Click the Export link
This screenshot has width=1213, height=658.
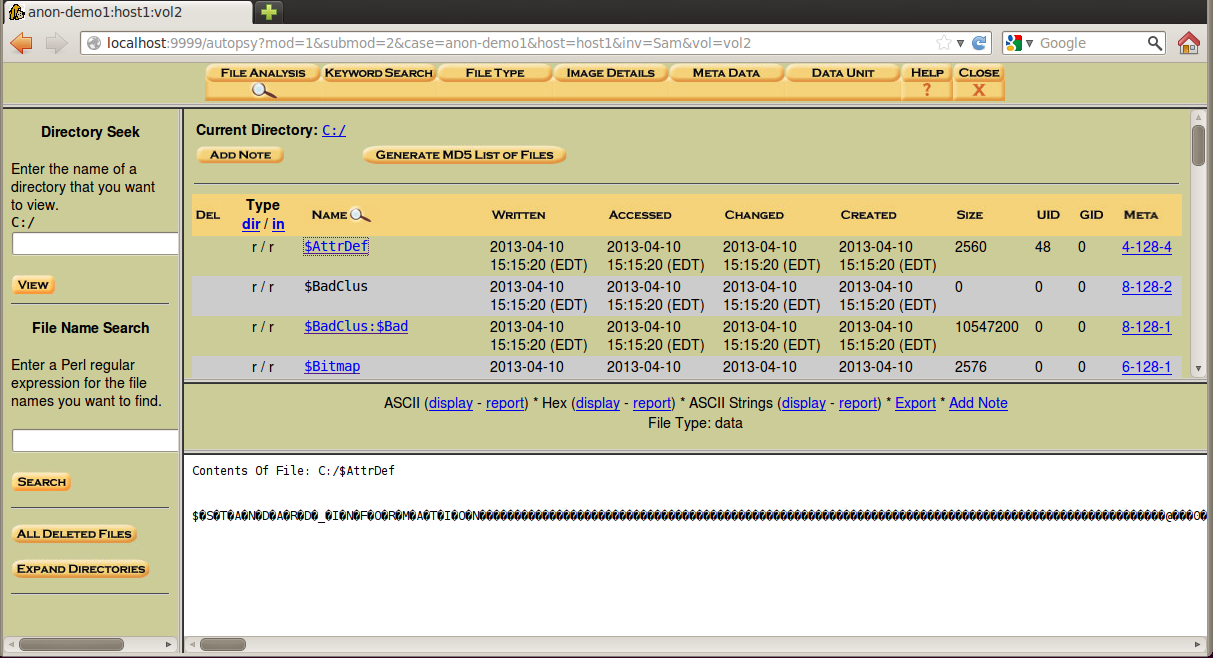[915, 403]
